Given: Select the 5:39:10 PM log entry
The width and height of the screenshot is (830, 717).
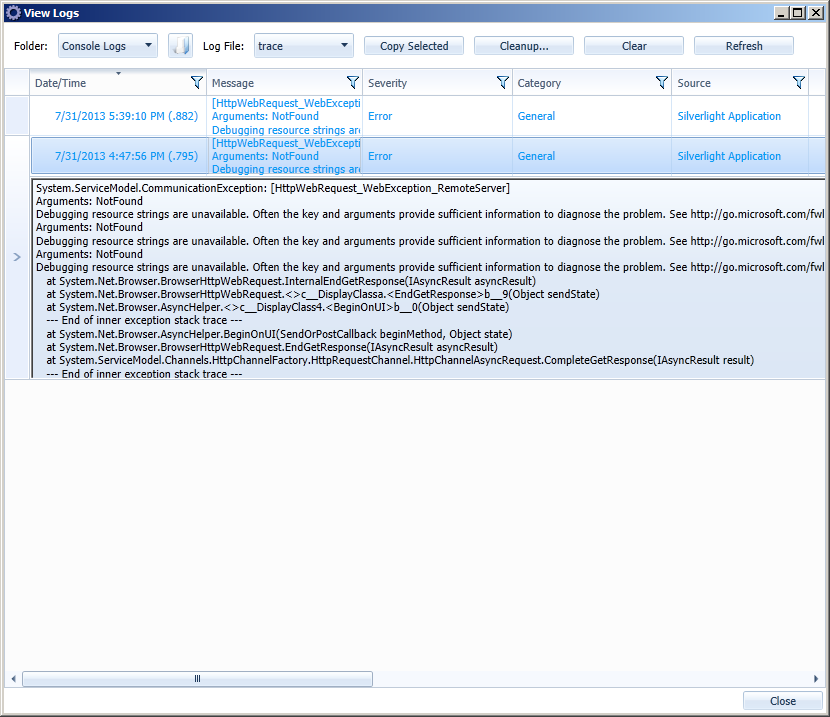Looking at the screenshot, I should (x=126, y=116).
